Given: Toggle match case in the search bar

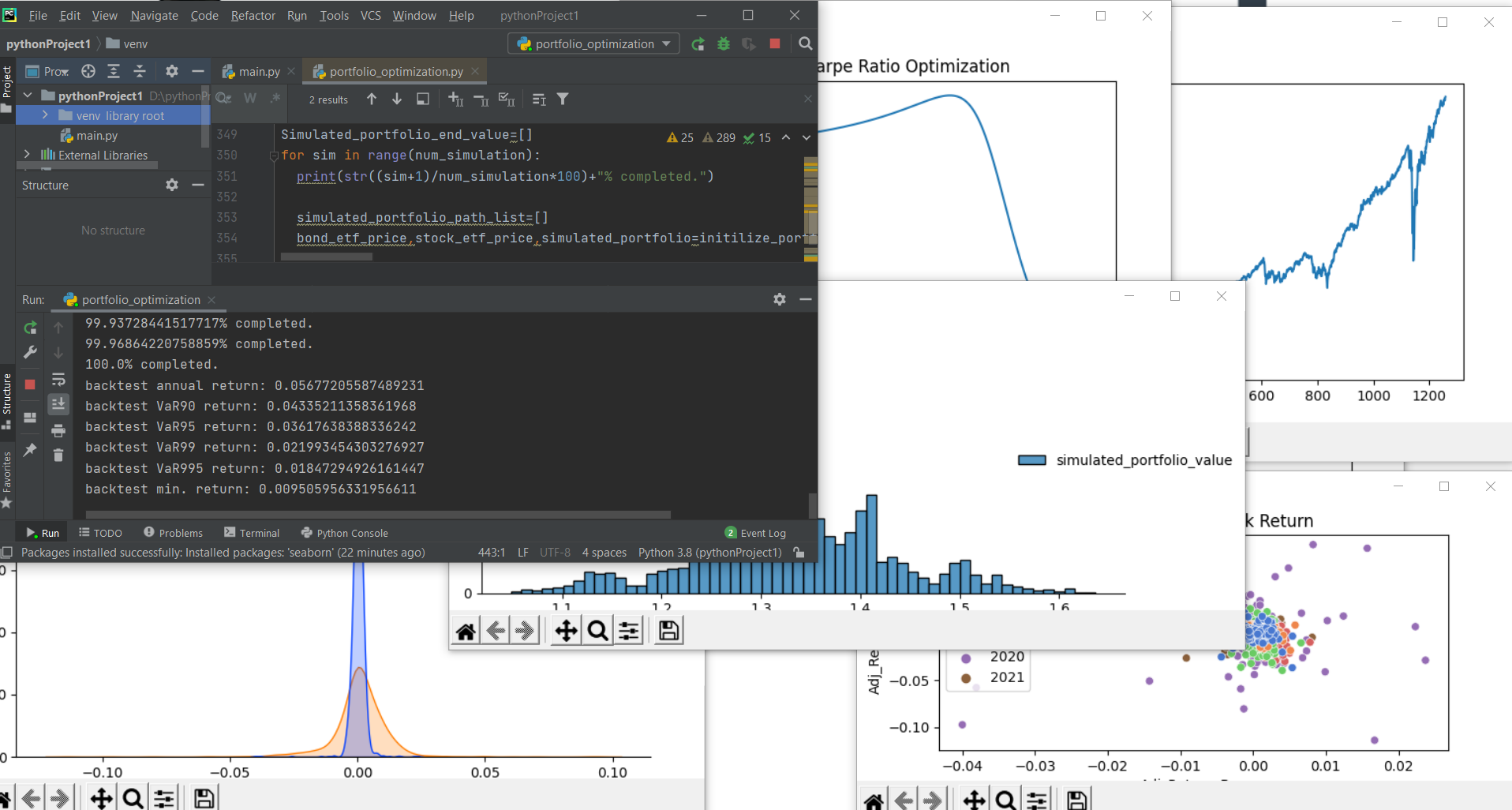Looking at the screenshot, I should tap(223, 98).
